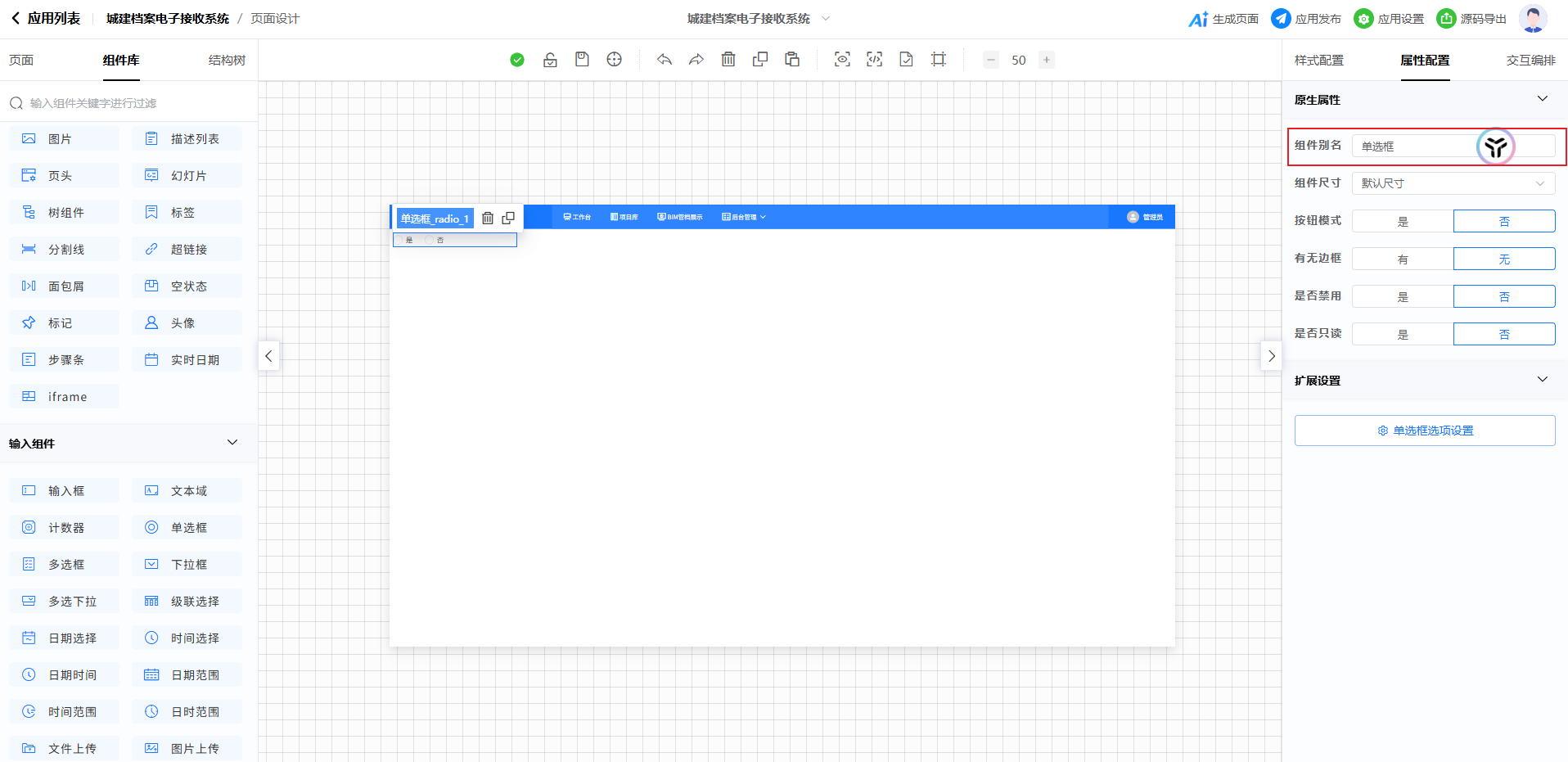Image resolution: width=1568 pixels, height=762 pixels.
Task: Click the crosshair locate icon
Action: pos(614,60)
